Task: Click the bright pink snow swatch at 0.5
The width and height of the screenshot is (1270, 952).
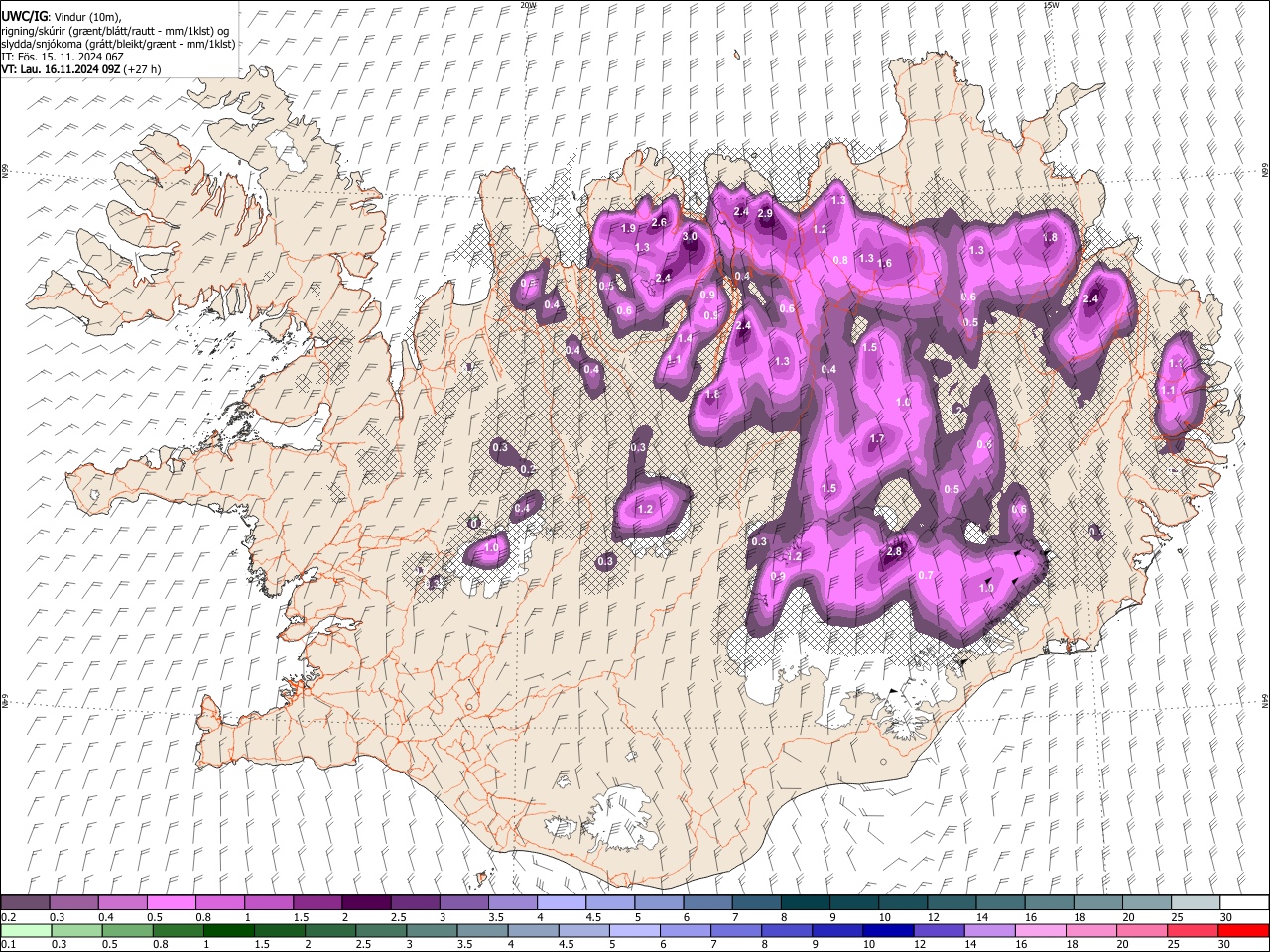Action: 171,903
